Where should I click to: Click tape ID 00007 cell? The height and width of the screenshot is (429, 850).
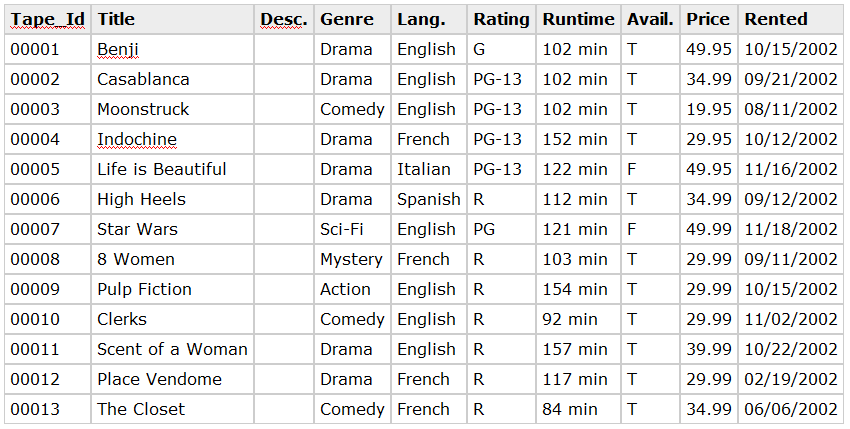(48, 229)
